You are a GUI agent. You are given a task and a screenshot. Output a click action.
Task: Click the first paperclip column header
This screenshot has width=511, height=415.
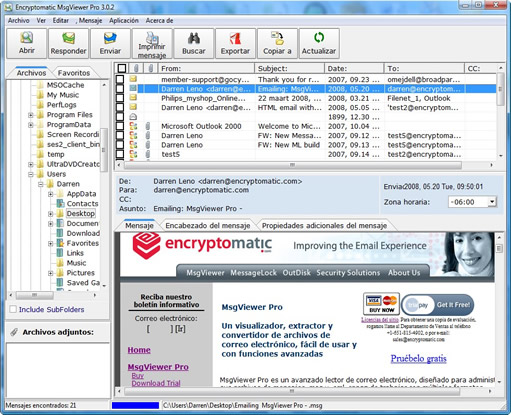136,68
